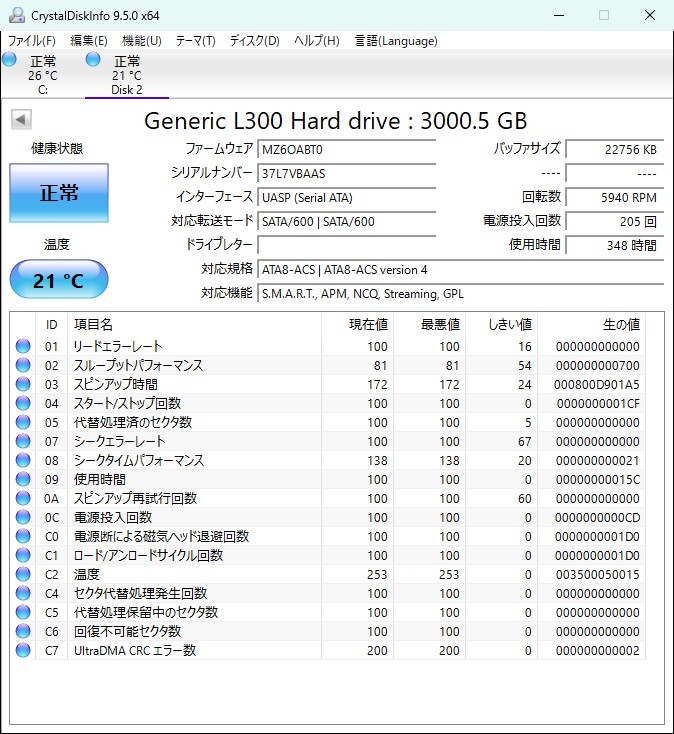Select the 電源断による磁気ヘッド退避回数 attribute name
The width and height of the screenshot is (674, 734).
pos(161,536)
